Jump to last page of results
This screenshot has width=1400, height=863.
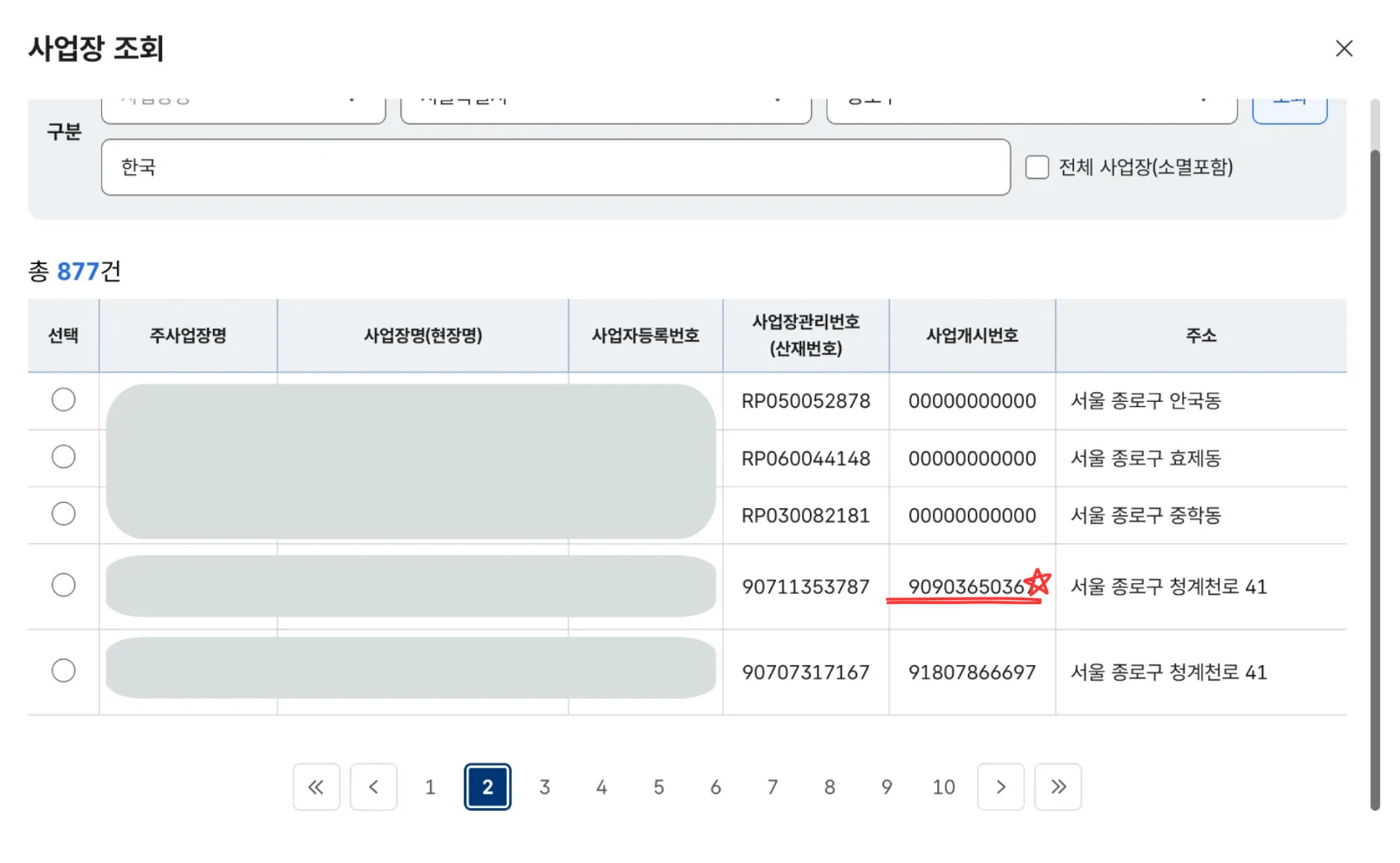pos(1058,786)
